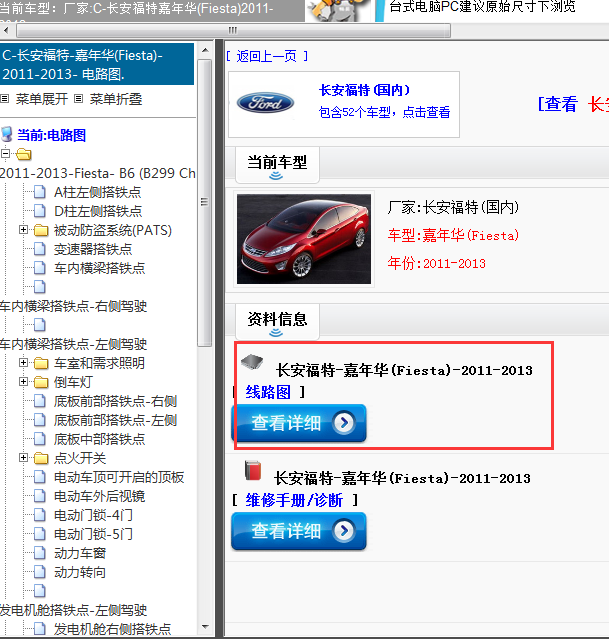This screenshot has width=609, height=639.
Task: Select 底板前部搭铁点-左侧 tree item
Action: coord(115,420)
